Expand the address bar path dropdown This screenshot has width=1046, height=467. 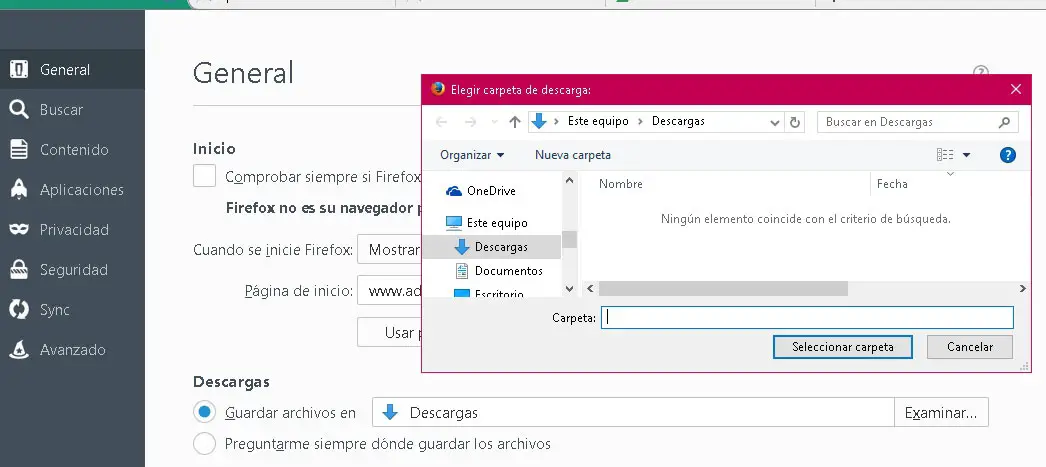click(774, 123)
